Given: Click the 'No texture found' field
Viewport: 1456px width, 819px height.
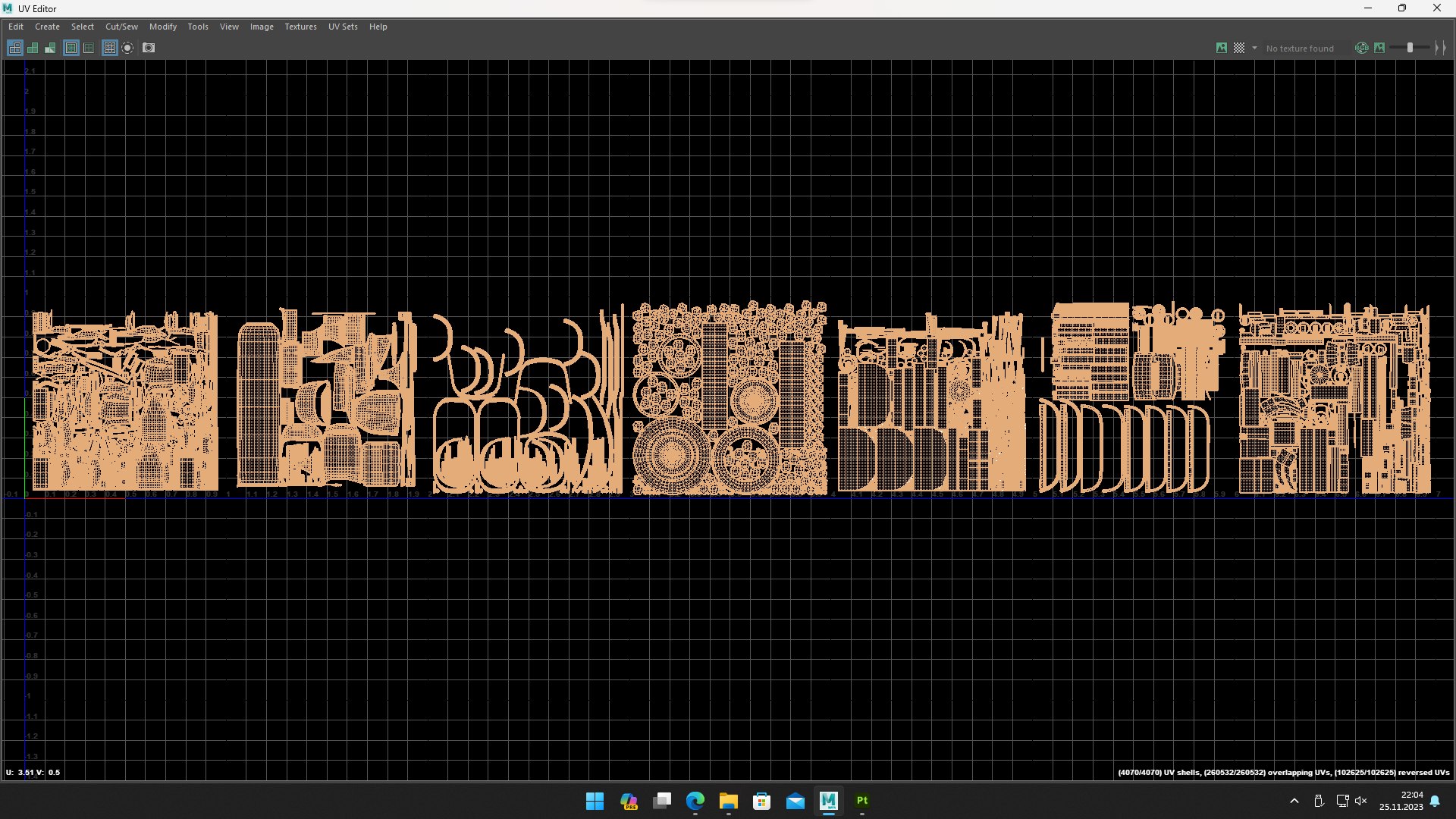Looking at the screenshot, I should [x=1306, y=48].
